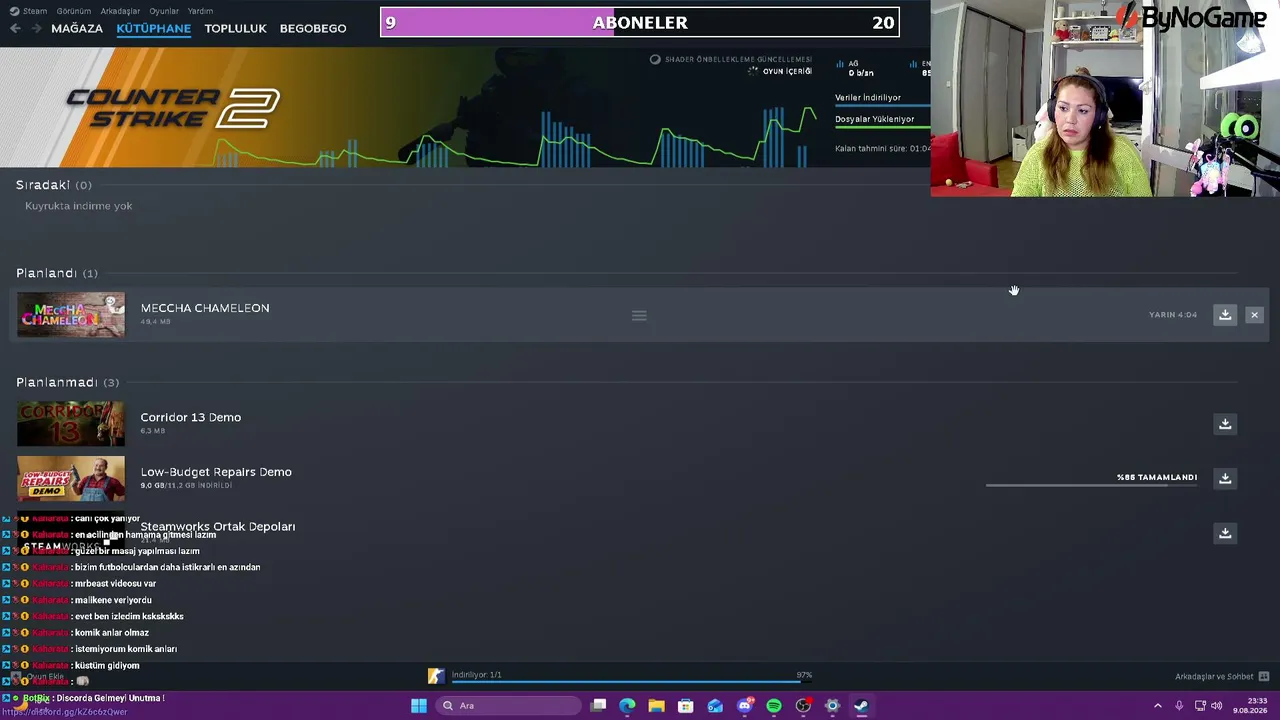
Task: Open Microsoft Store from the taskbar
Action: pyautogui.click(x=686, y=706)
